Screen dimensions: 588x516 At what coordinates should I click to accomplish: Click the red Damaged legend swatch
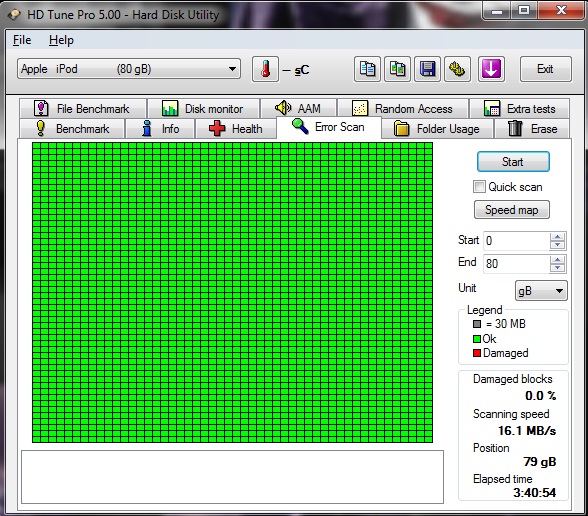(477, 353)
